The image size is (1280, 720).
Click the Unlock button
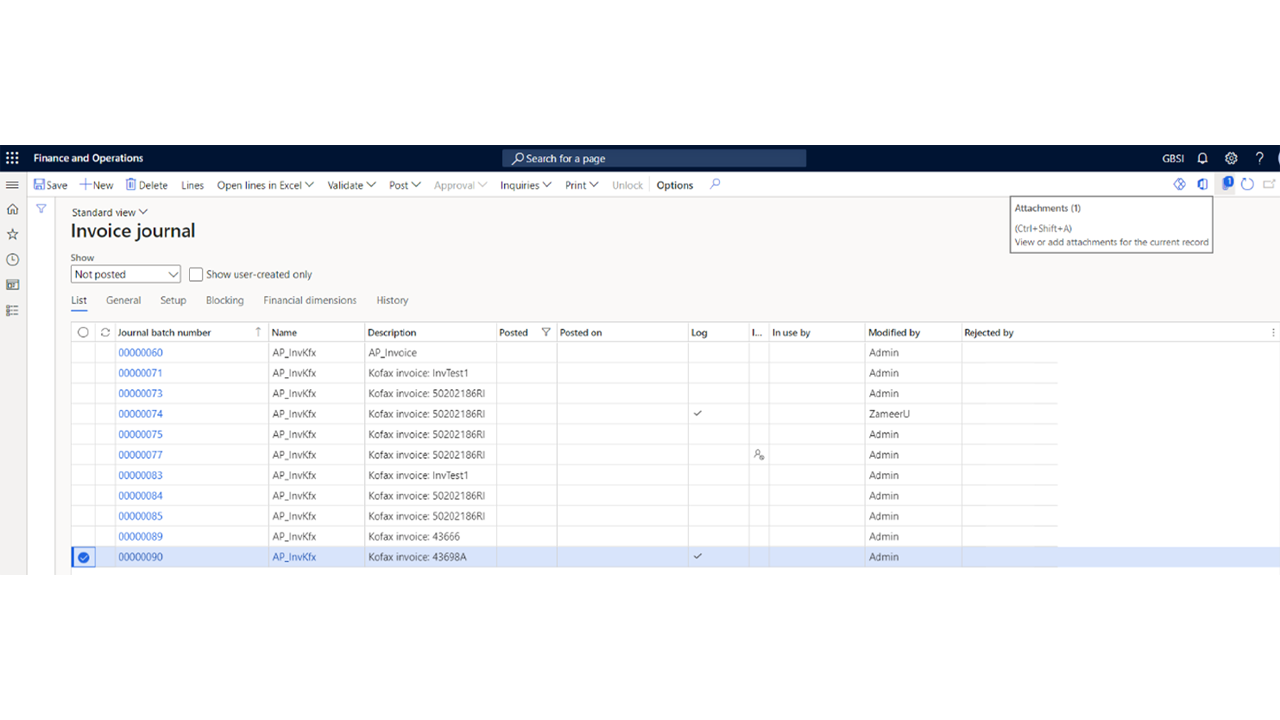628,185
